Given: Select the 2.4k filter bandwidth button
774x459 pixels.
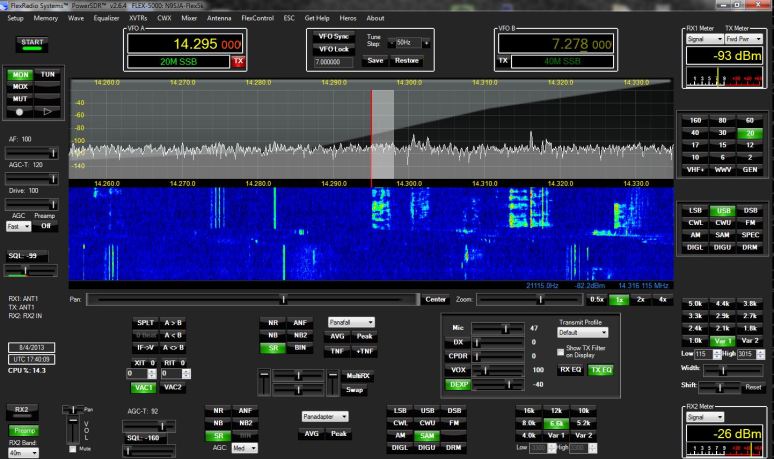Looking at the screenshot, I should [694, 327].
